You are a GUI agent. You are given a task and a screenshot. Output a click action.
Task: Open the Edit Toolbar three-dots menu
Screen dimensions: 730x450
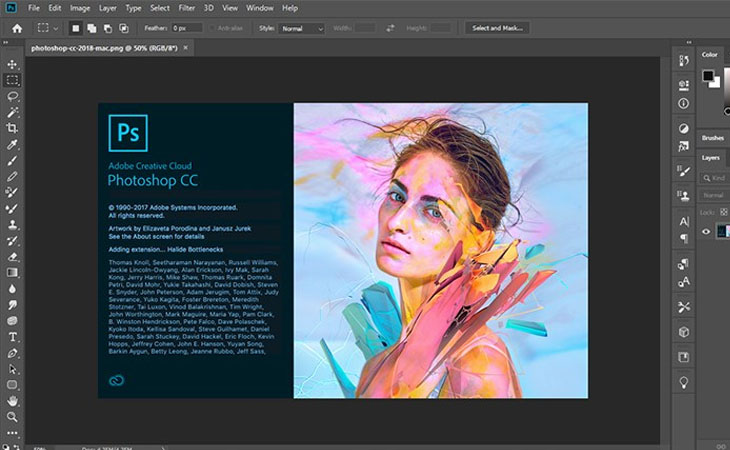(x=12, y=433)
